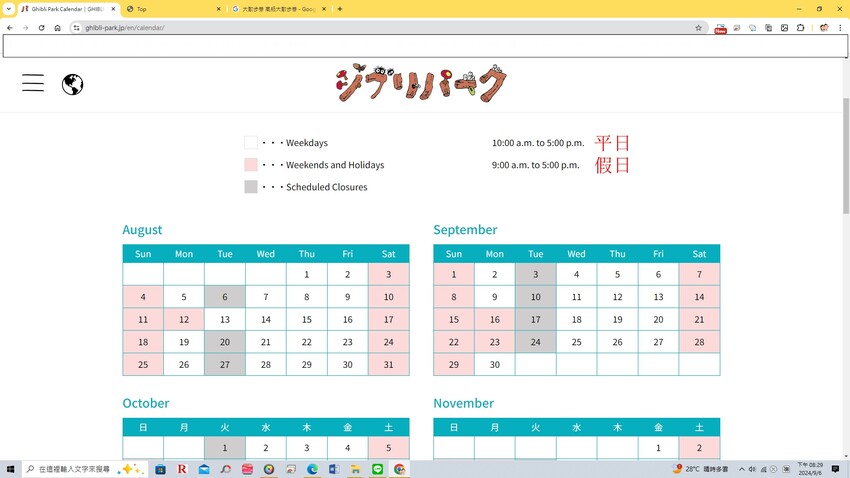Go to the Ghibli Park logo homepage
Image resolution: width=850 pixels, height=478 pixels.
click(421, 83)
